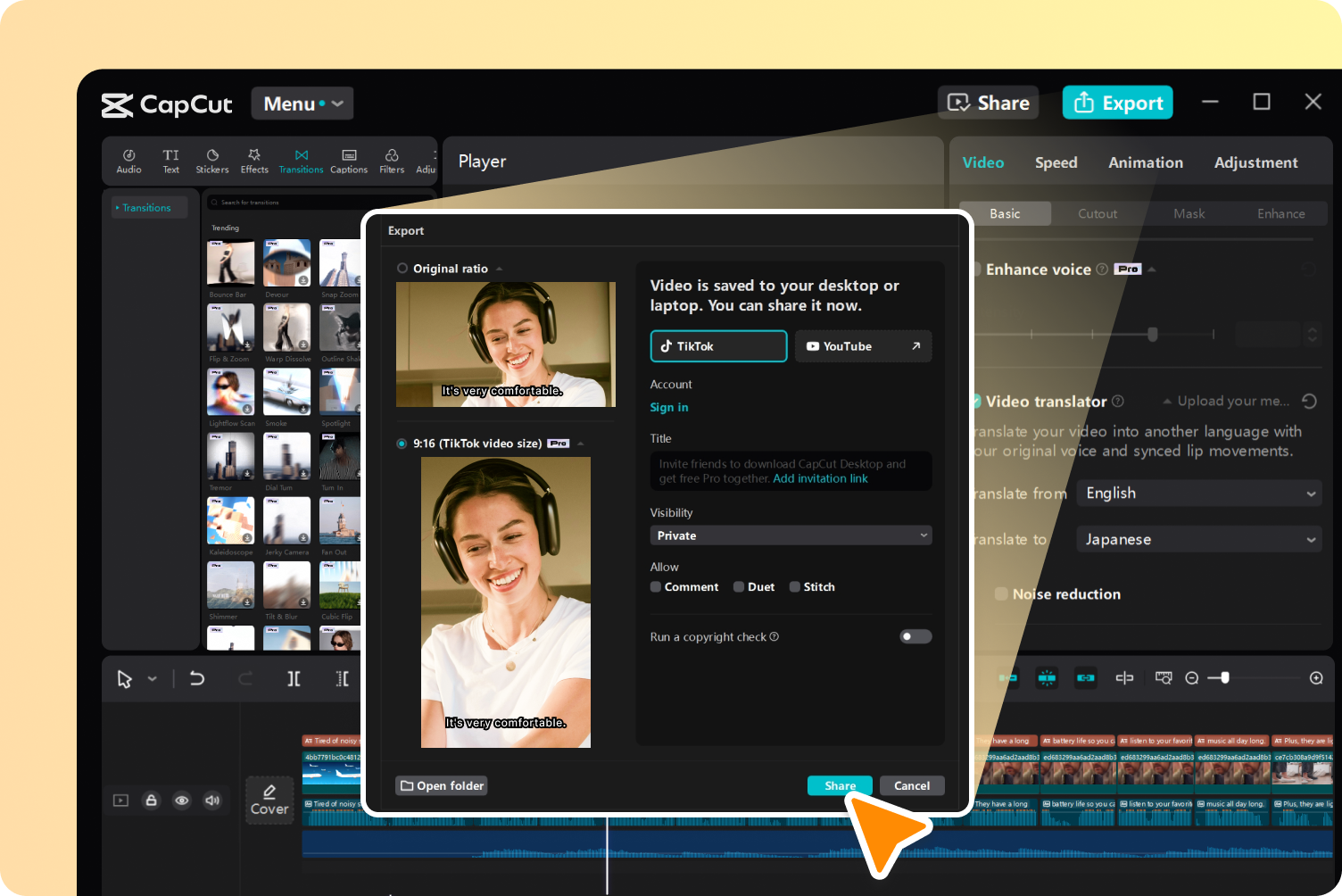1342x896 pixels.
Task: Toggle the Run a copyright check switch
Action: [915, 636]
